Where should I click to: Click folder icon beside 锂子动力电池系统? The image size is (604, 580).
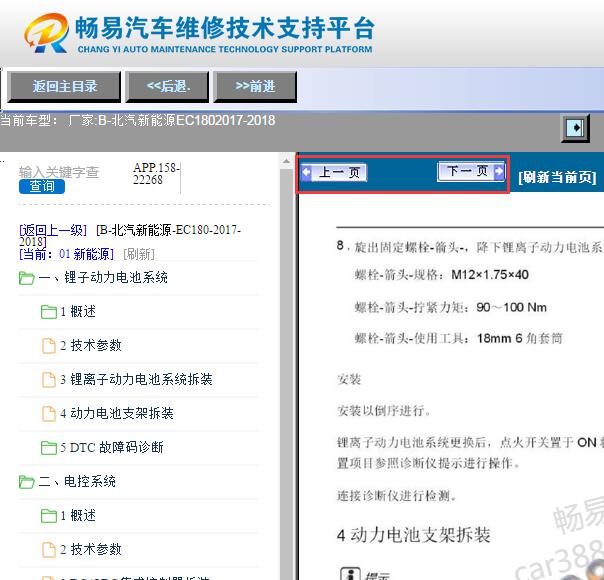tap(27, 278)
